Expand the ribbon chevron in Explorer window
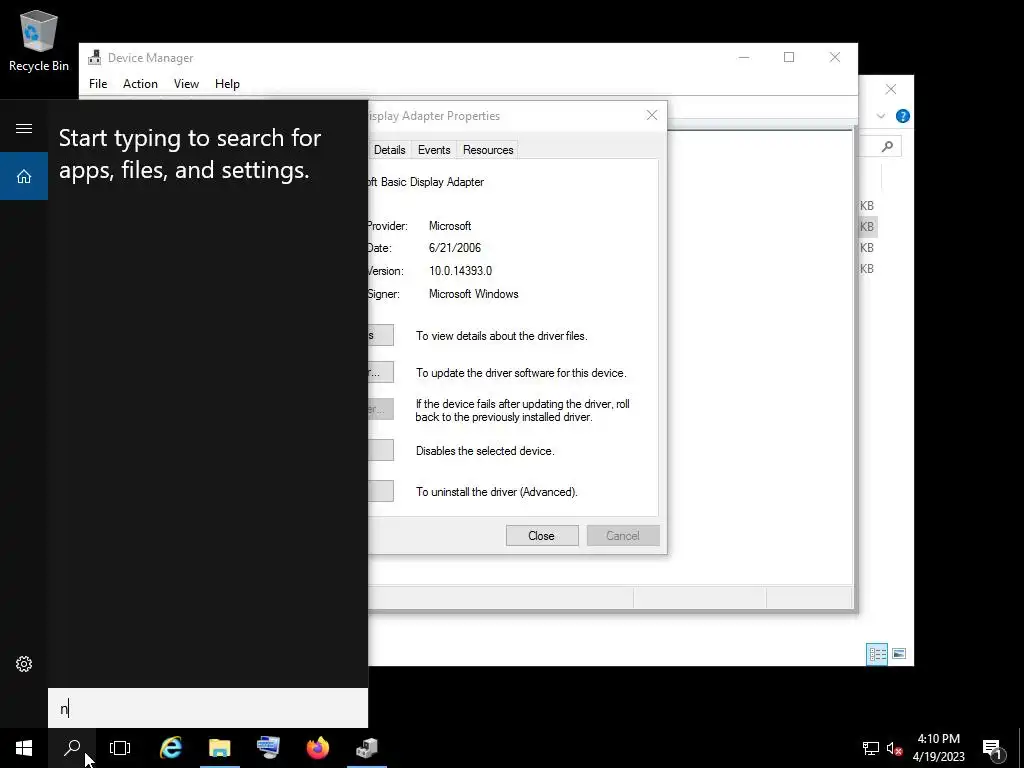 click(x=881, y=116)
